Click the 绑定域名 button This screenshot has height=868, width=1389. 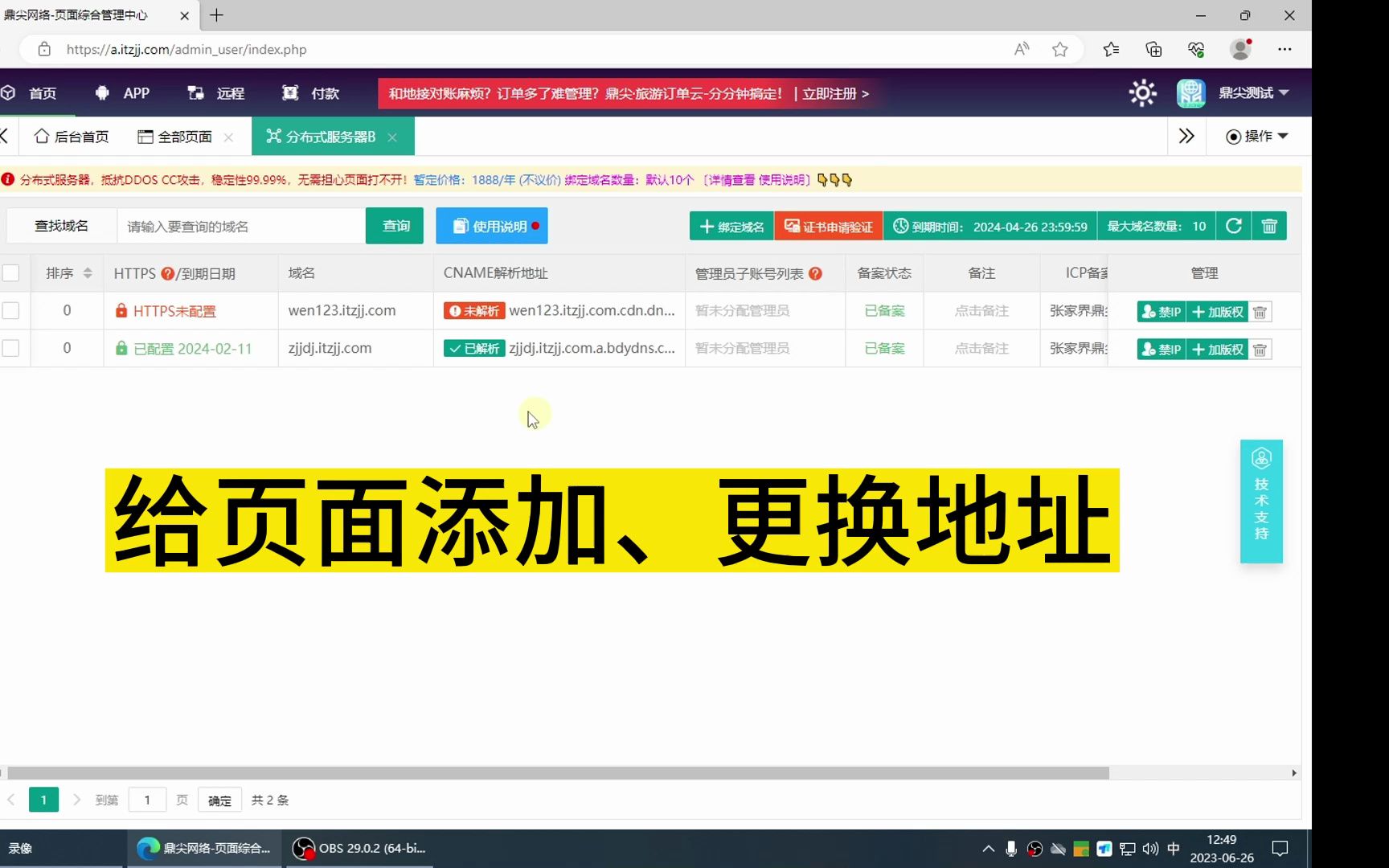[731, 227]
